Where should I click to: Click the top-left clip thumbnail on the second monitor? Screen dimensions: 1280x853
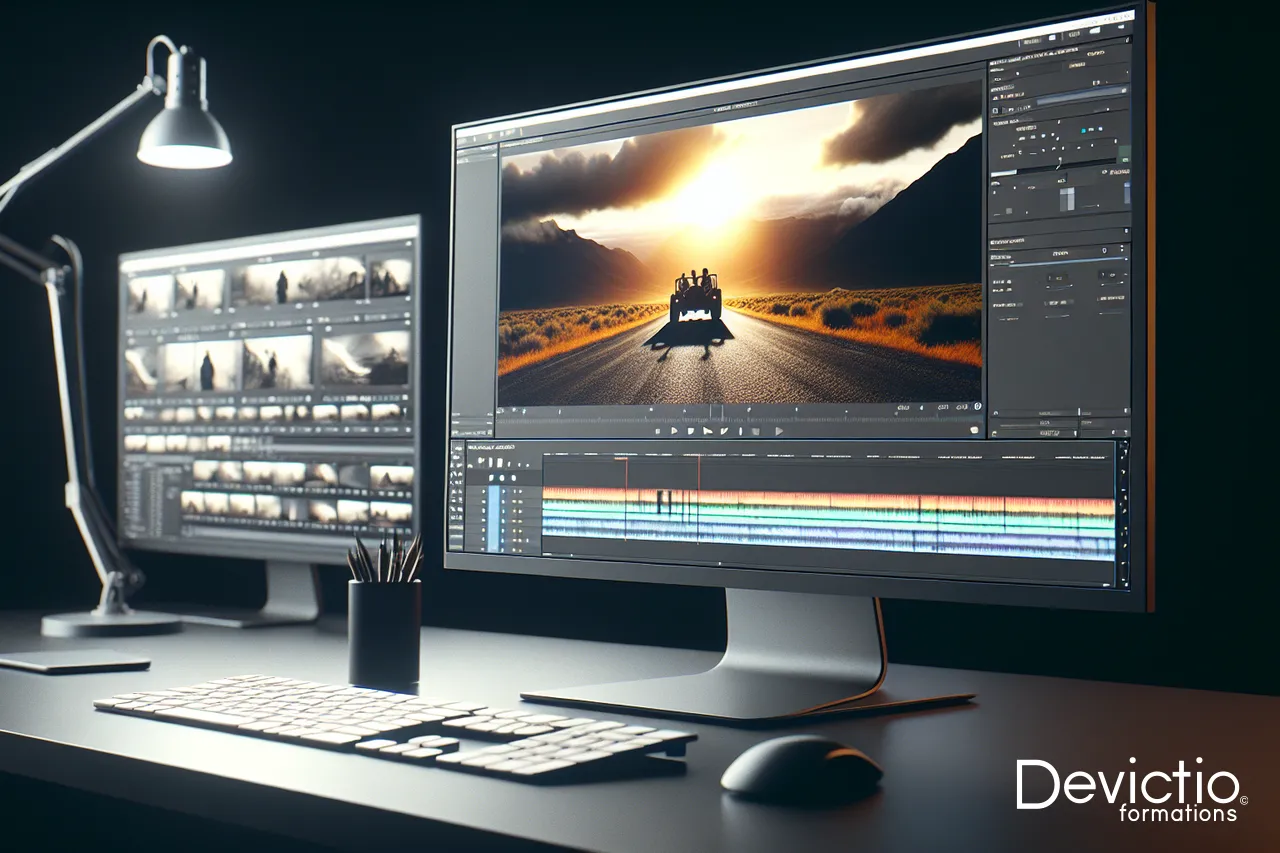click(150, 294)
